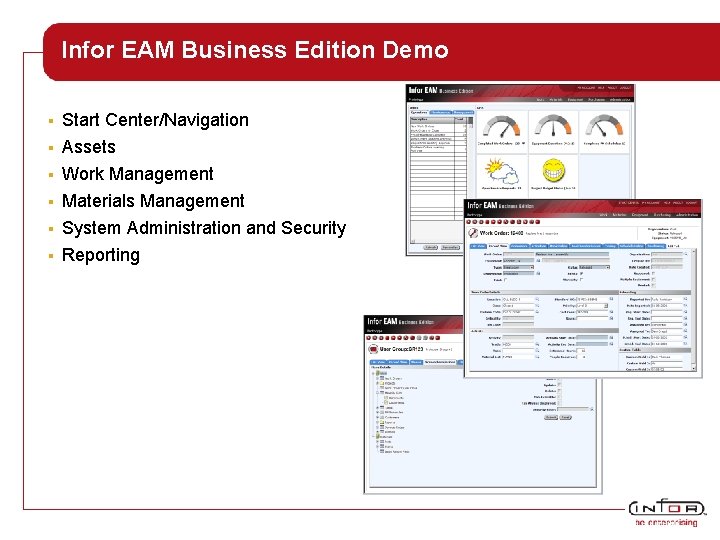Uncheck the checked box above Warranty
The width and height of the screenshot is (720, 540).
581,274
